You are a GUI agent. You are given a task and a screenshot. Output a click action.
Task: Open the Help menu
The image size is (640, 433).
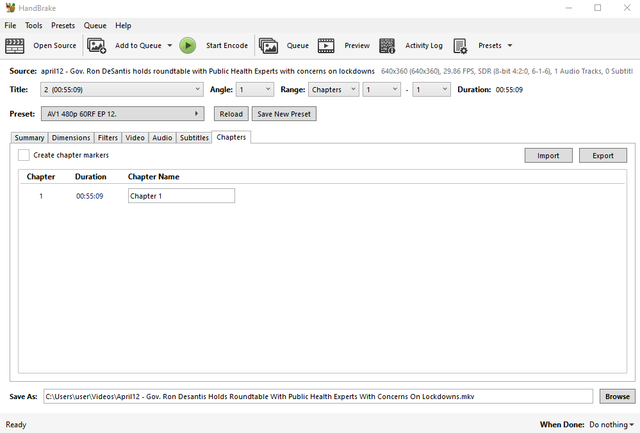pos(123,25)
